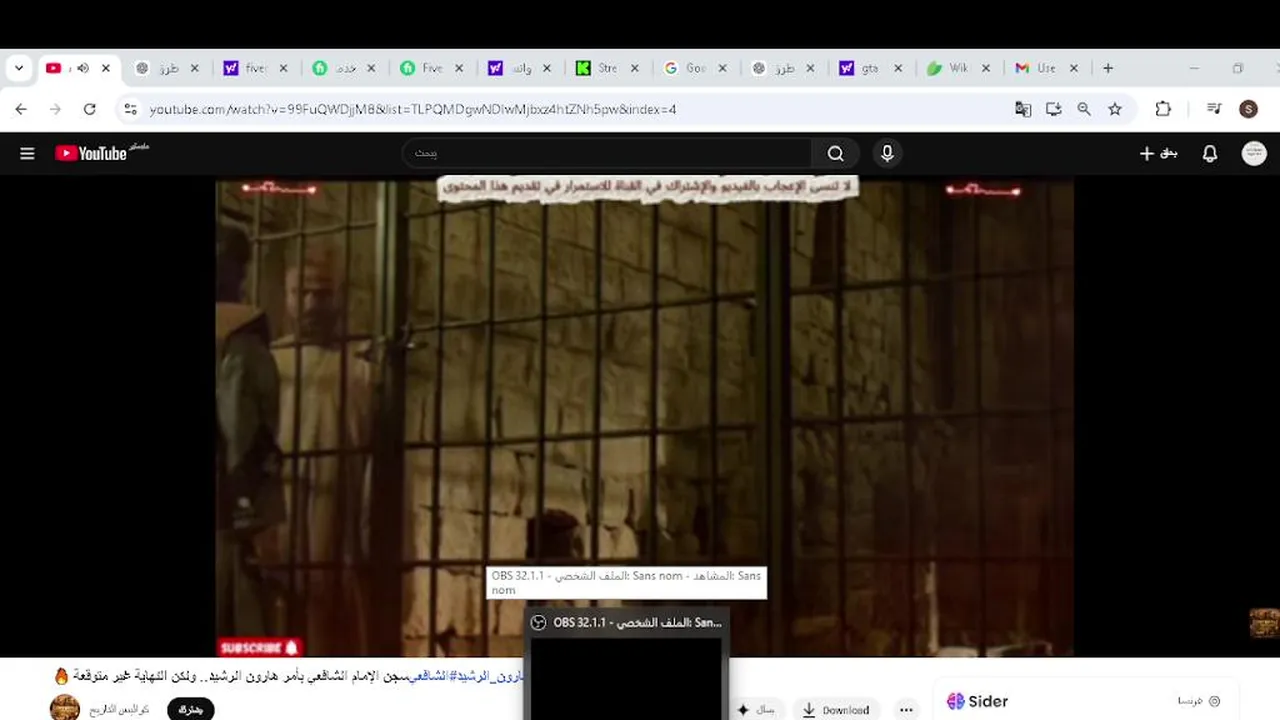Viewport: 1280px width, 720px height.
Task: Open Chrome profile avatar 'S'
Action: click(x=1248, y=109)
